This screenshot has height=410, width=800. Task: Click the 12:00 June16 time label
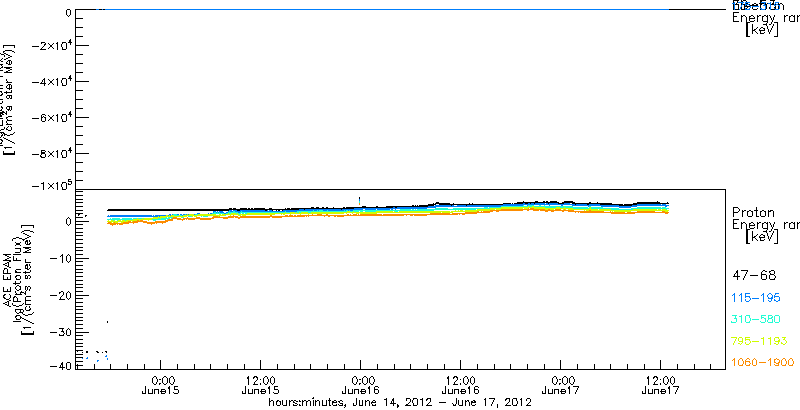pos(461,385)
